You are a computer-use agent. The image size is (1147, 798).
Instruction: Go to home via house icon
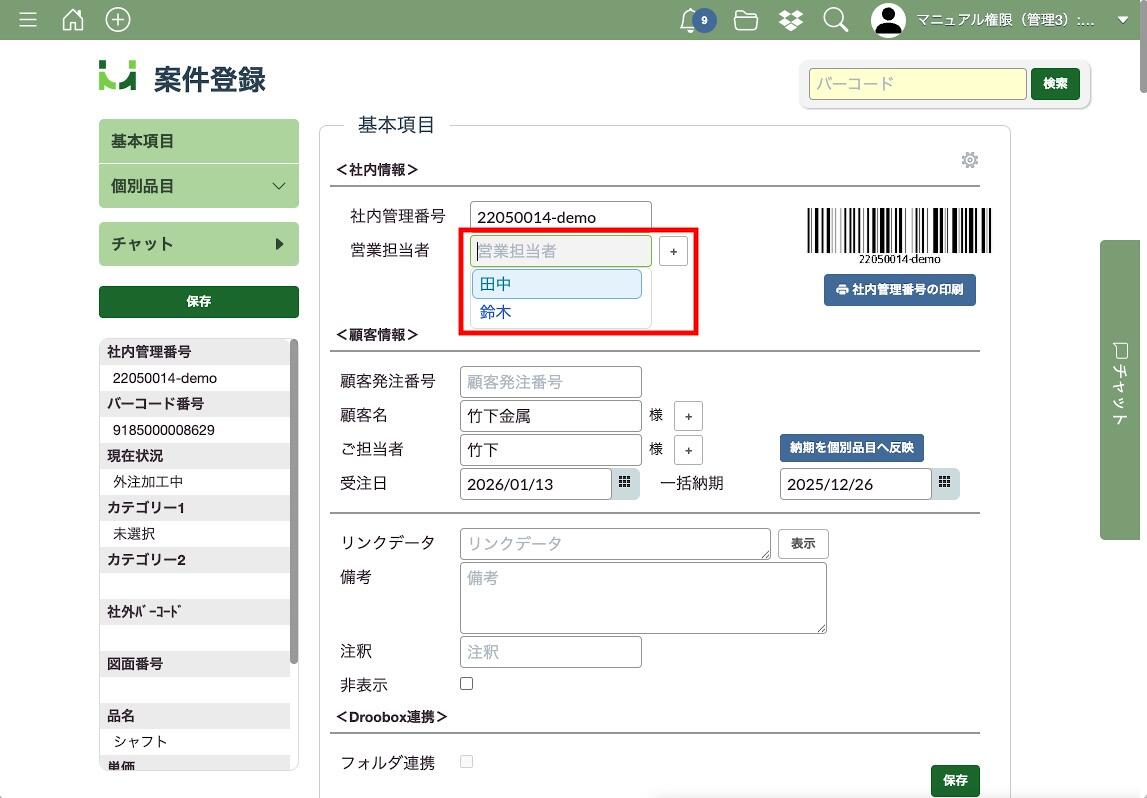pyautogui.click(x=73, y=20)
